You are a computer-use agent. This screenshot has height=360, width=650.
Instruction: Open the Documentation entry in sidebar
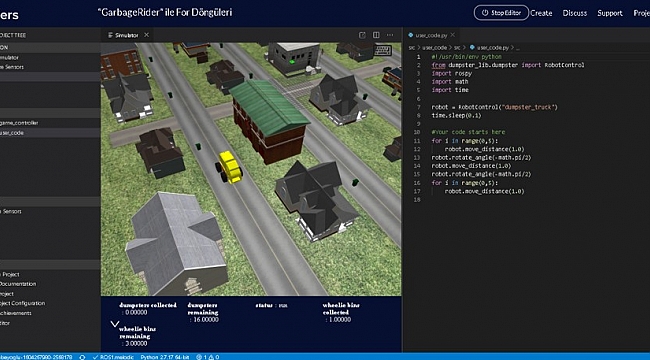click(18, 284)
